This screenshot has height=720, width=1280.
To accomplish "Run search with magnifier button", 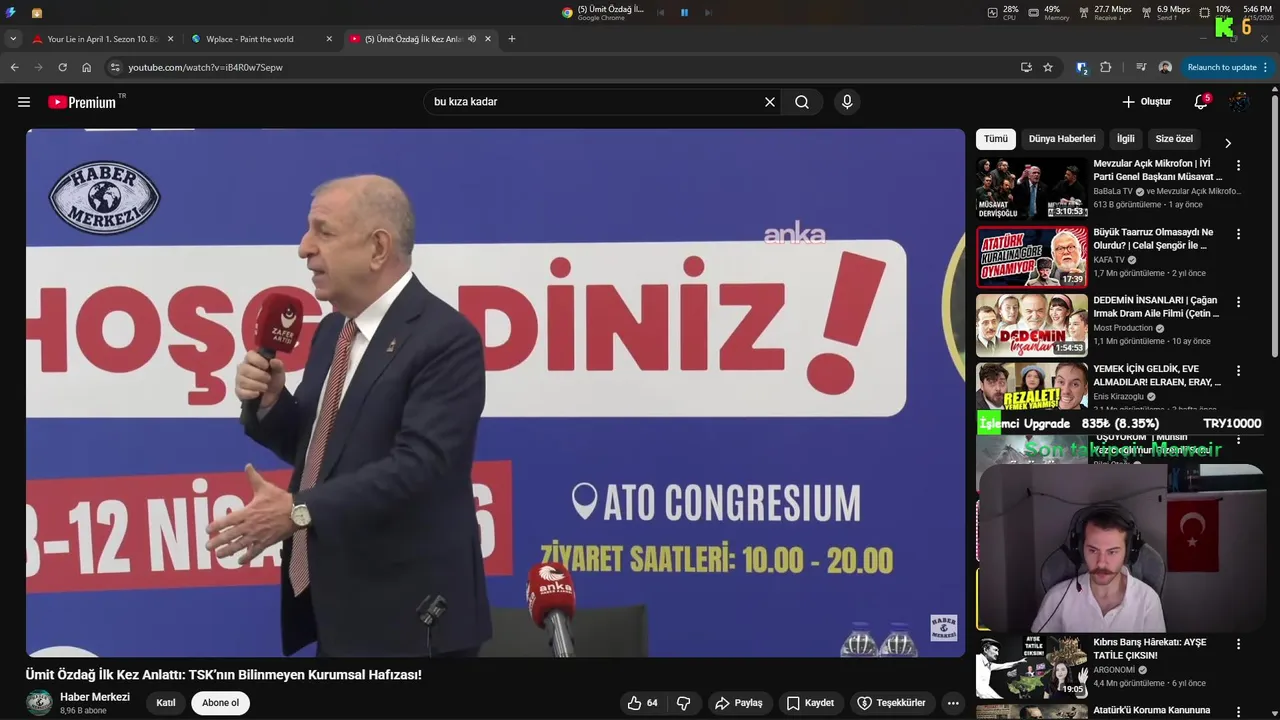I will pos(802,102).
